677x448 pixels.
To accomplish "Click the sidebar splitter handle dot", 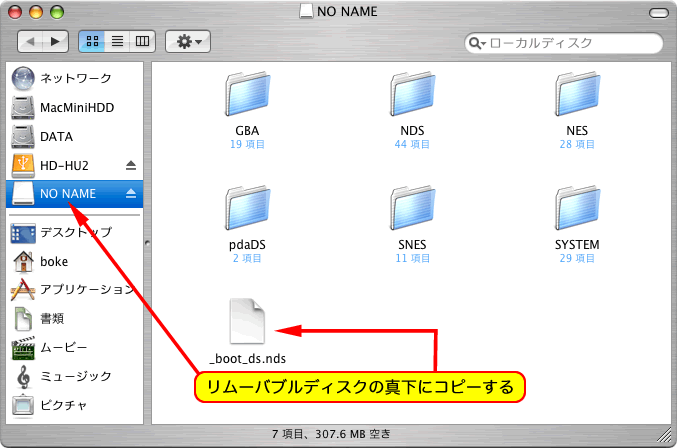I will pyautogui.click(x=147, y=243).
